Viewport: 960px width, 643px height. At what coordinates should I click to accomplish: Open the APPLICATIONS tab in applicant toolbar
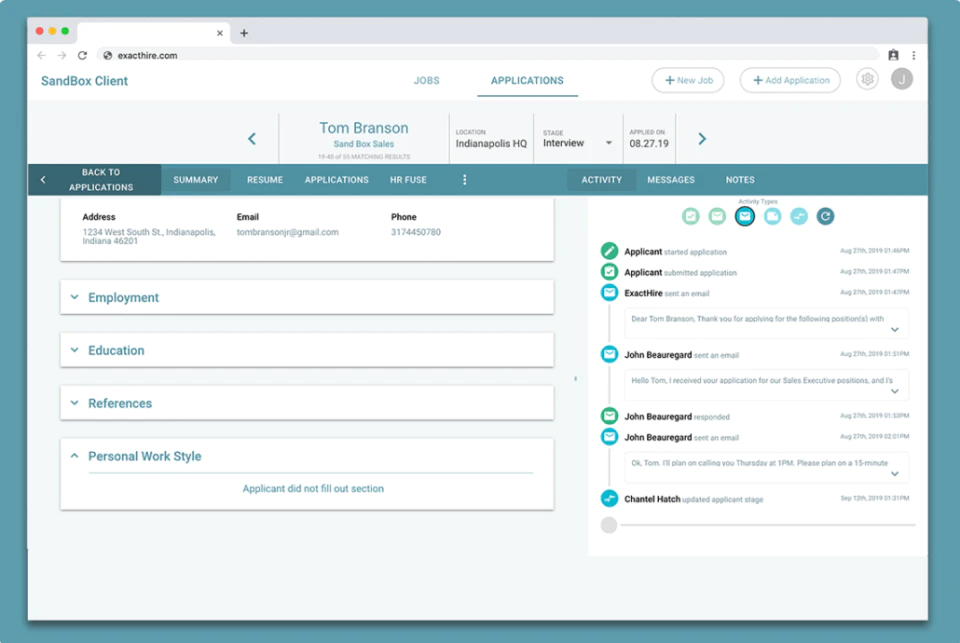(337, 179)
